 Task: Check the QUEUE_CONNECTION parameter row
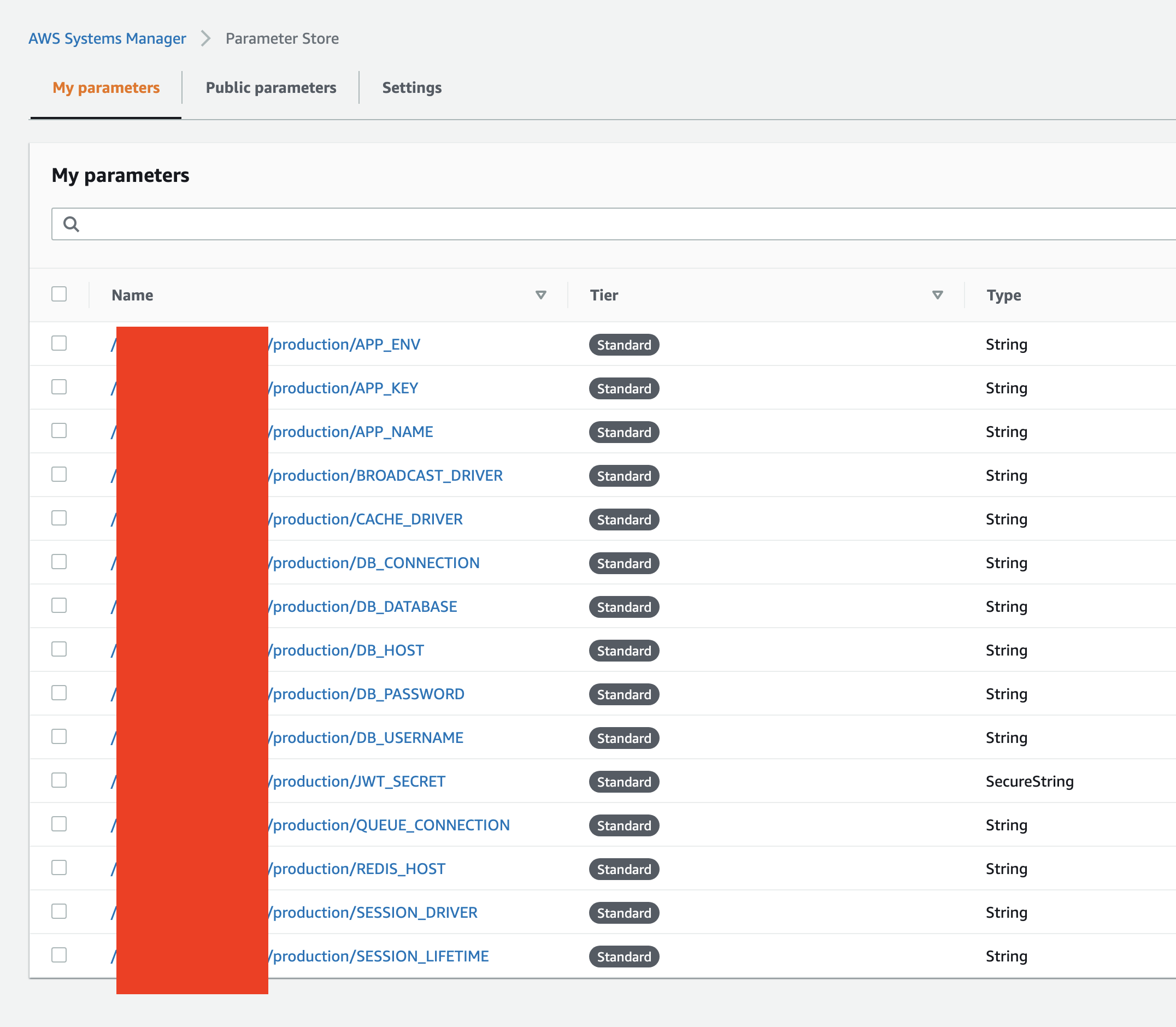59,824
